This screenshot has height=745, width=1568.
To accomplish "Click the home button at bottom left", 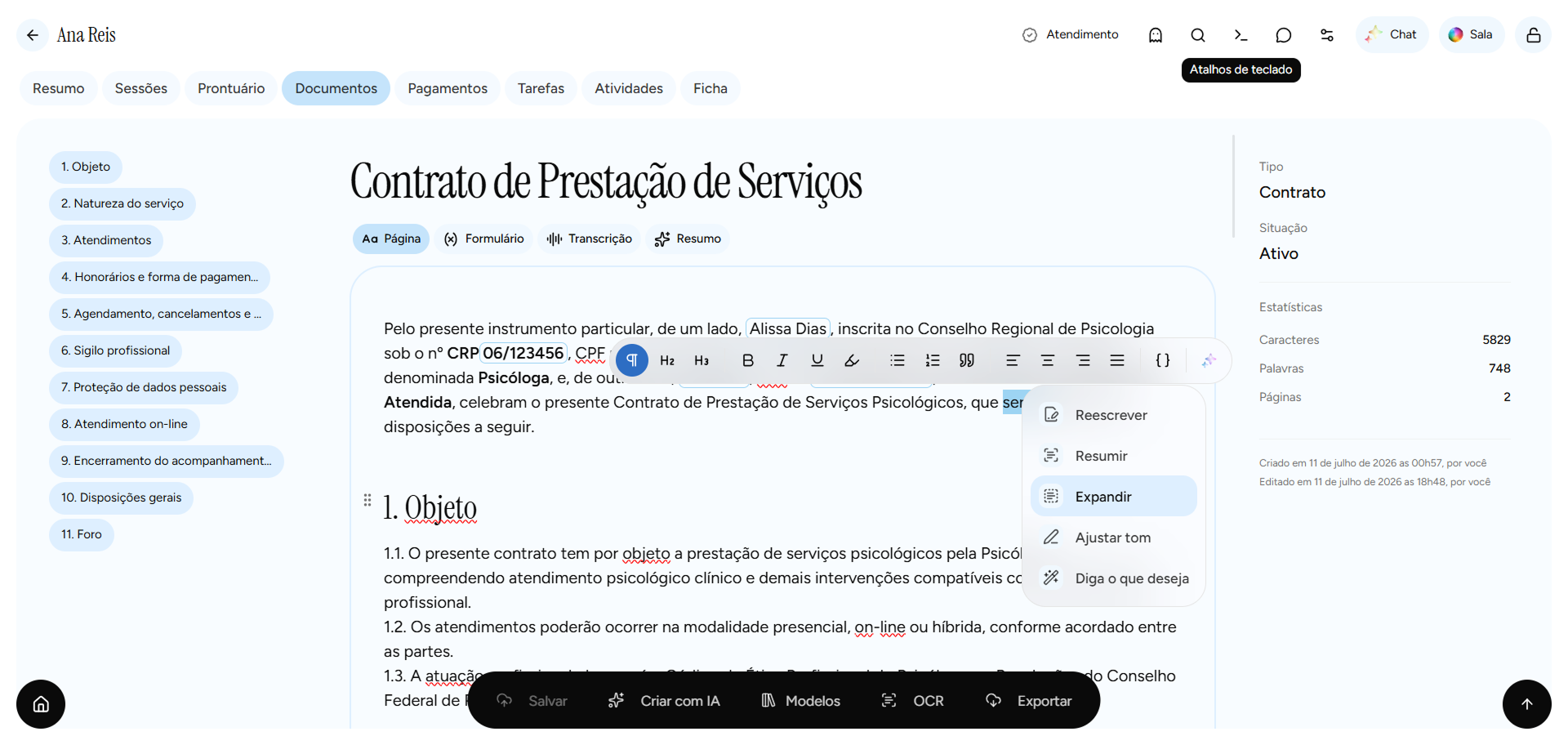I will [x=41, y=704].
